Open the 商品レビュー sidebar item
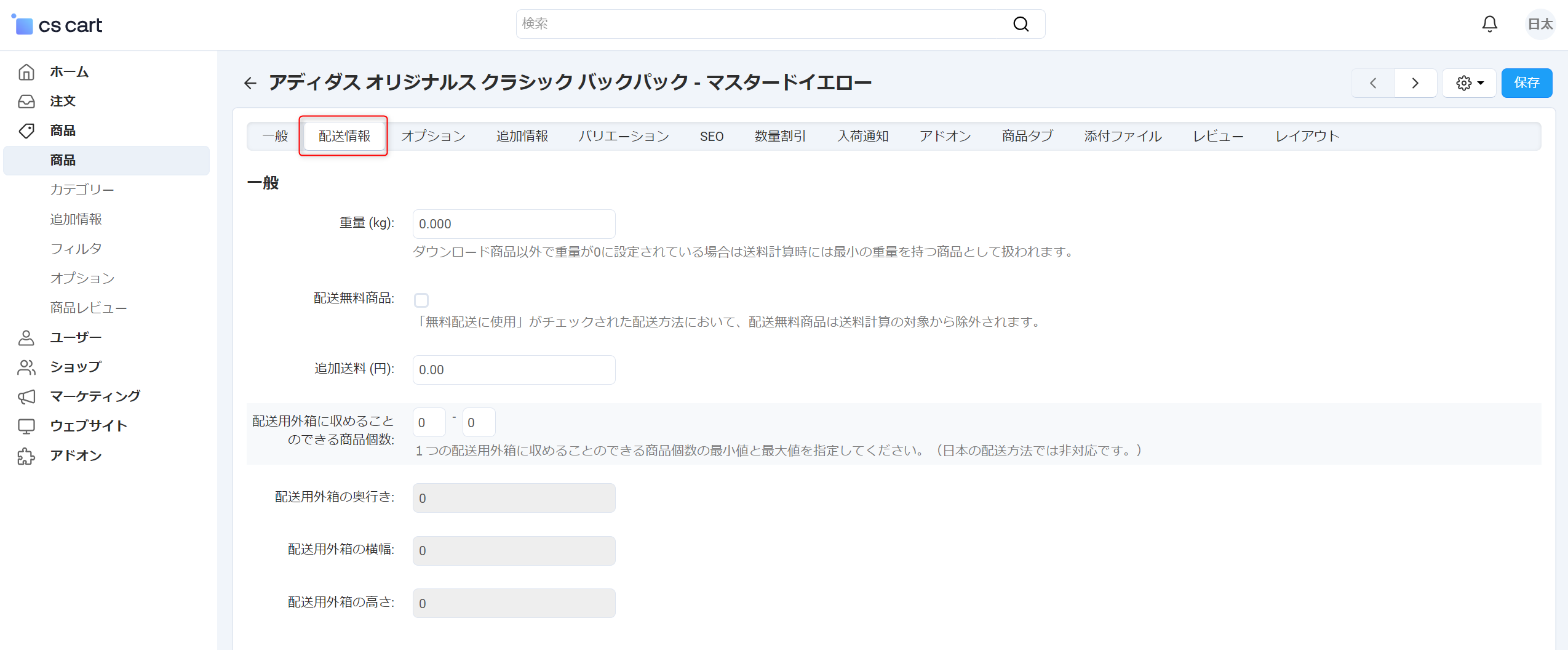Screen dimensions: 1568x650 (88, 308)
